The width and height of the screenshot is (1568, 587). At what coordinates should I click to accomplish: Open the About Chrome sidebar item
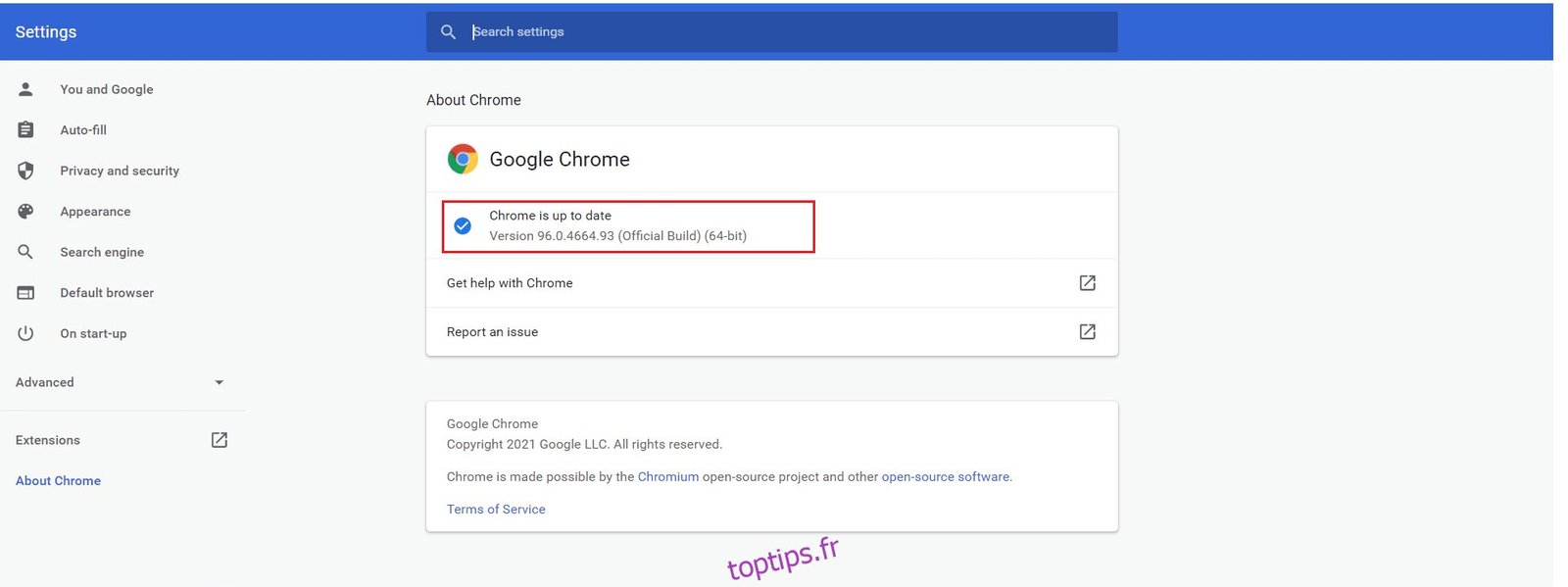58,481
